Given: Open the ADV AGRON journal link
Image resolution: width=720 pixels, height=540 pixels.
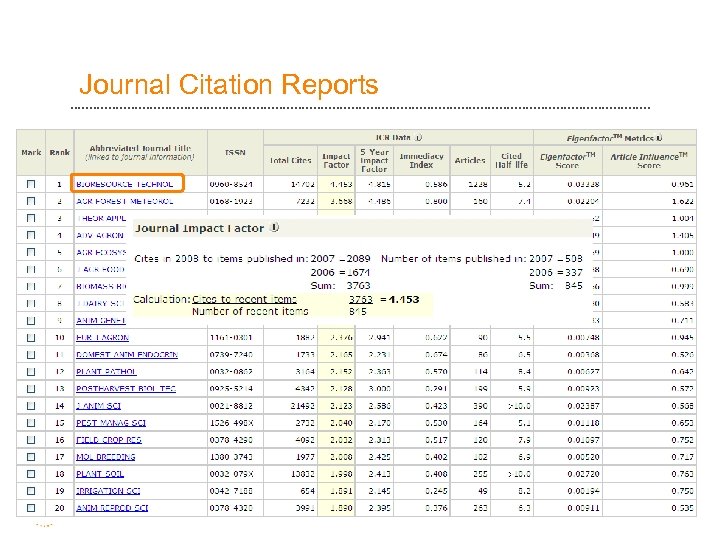Looking at the screenshot, I should [100, 235].
